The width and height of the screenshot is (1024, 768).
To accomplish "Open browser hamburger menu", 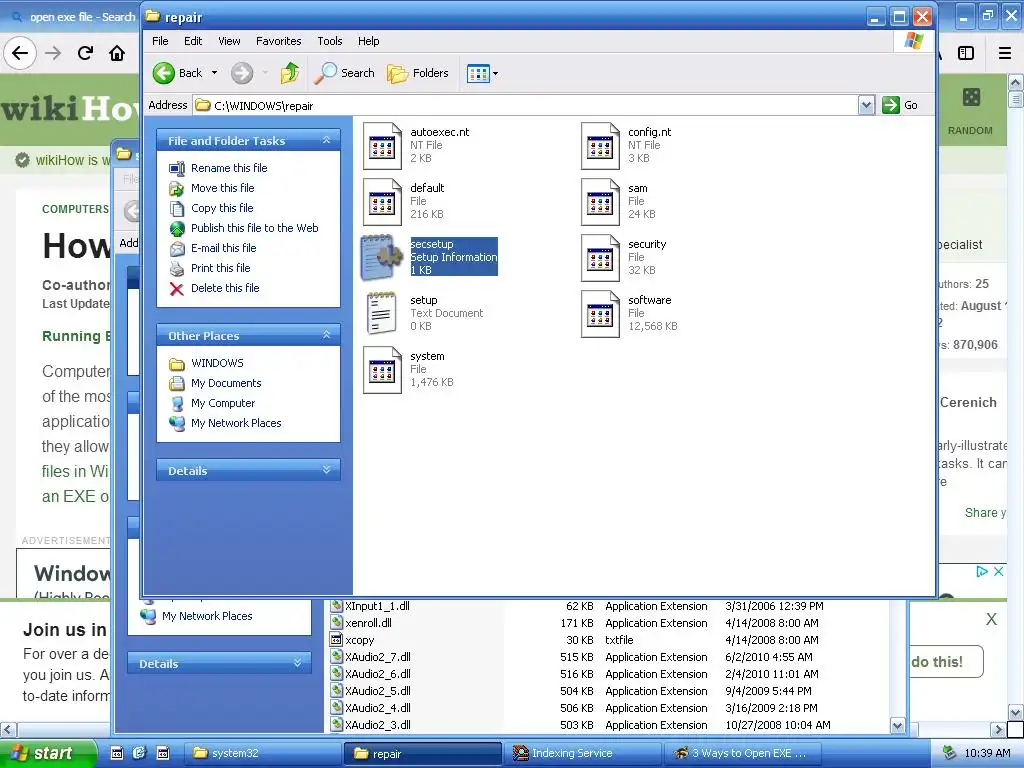I will click(x=1005, y=53).
